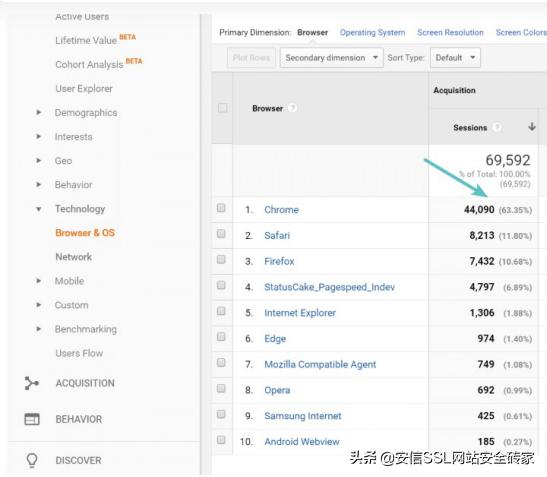Viewport: 547px width, 477px height.
Task: Open the Mozilla Compatible Agent link
Action: pos(320,365)
